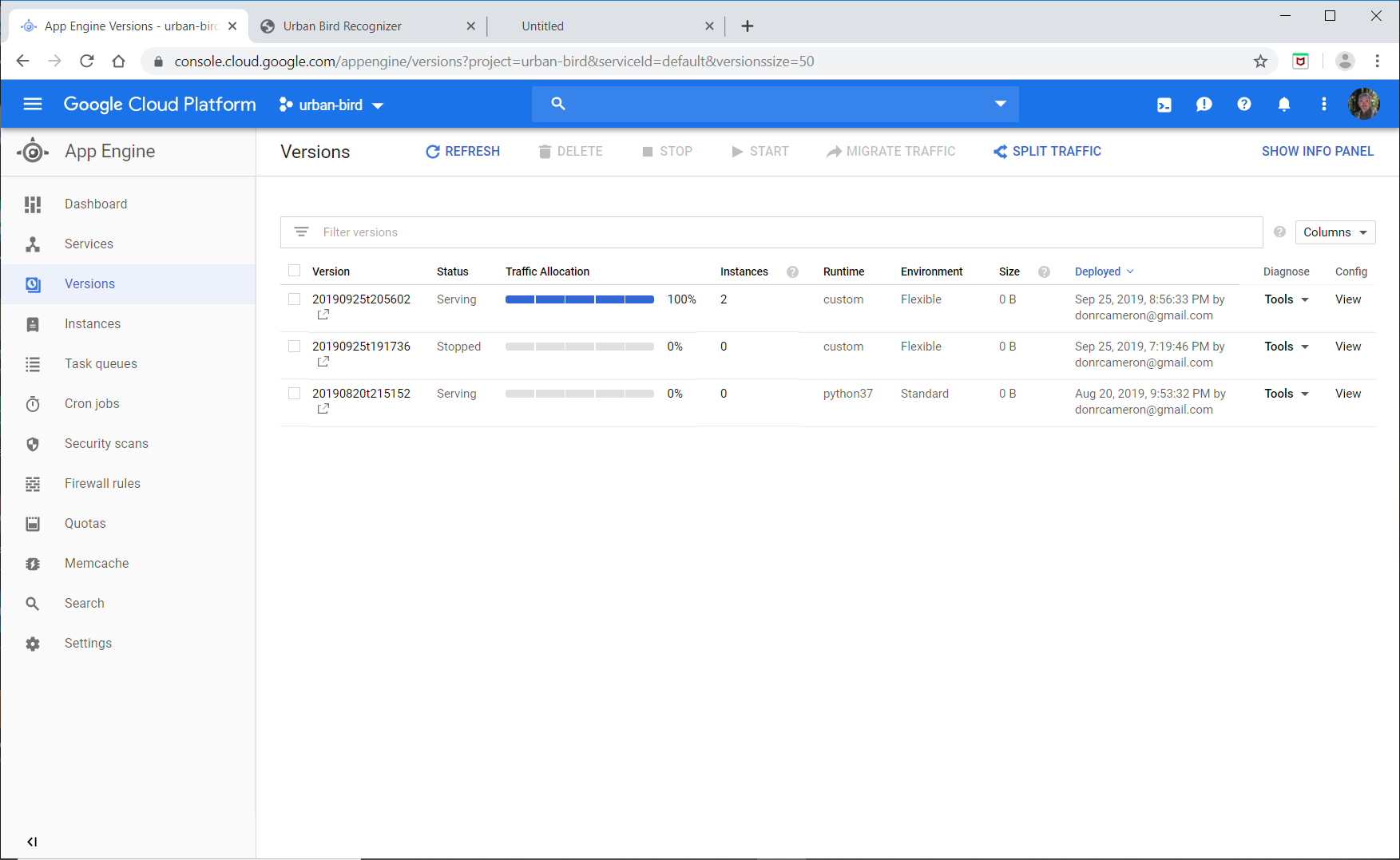Click traffic bar of version 20190820t215152
Image resolution: width=1400 pixels, height=860 pixels.
580,394
